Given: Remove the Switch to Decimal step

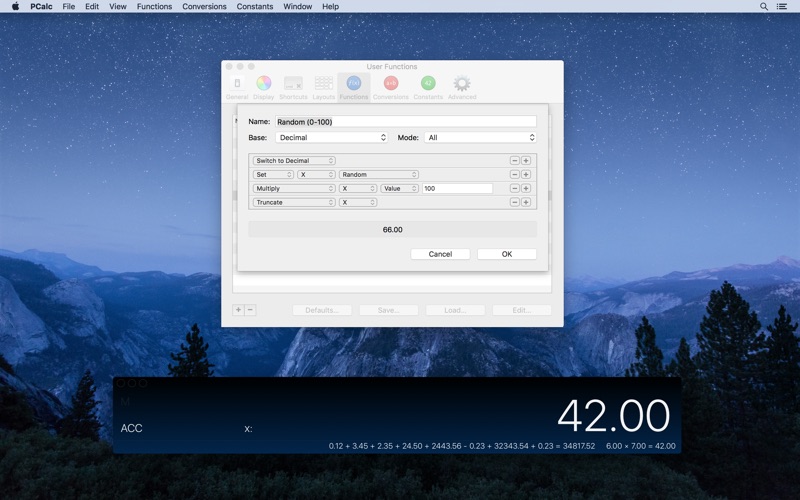Looking at the screenshot, I should point(514,160).
